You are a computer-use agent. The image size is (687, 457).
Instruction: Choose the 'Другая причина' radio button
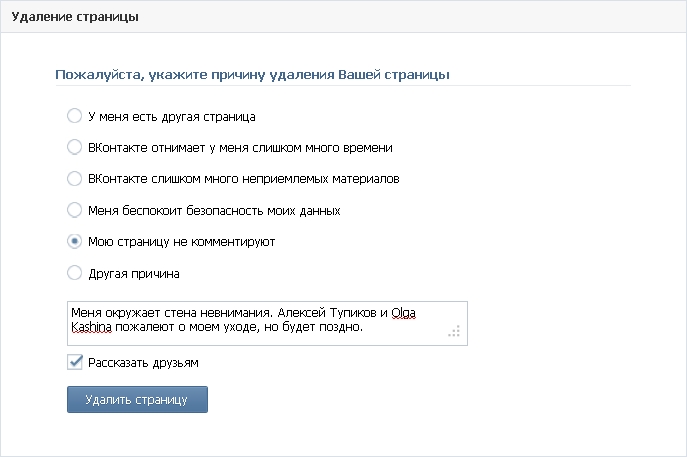74,273
